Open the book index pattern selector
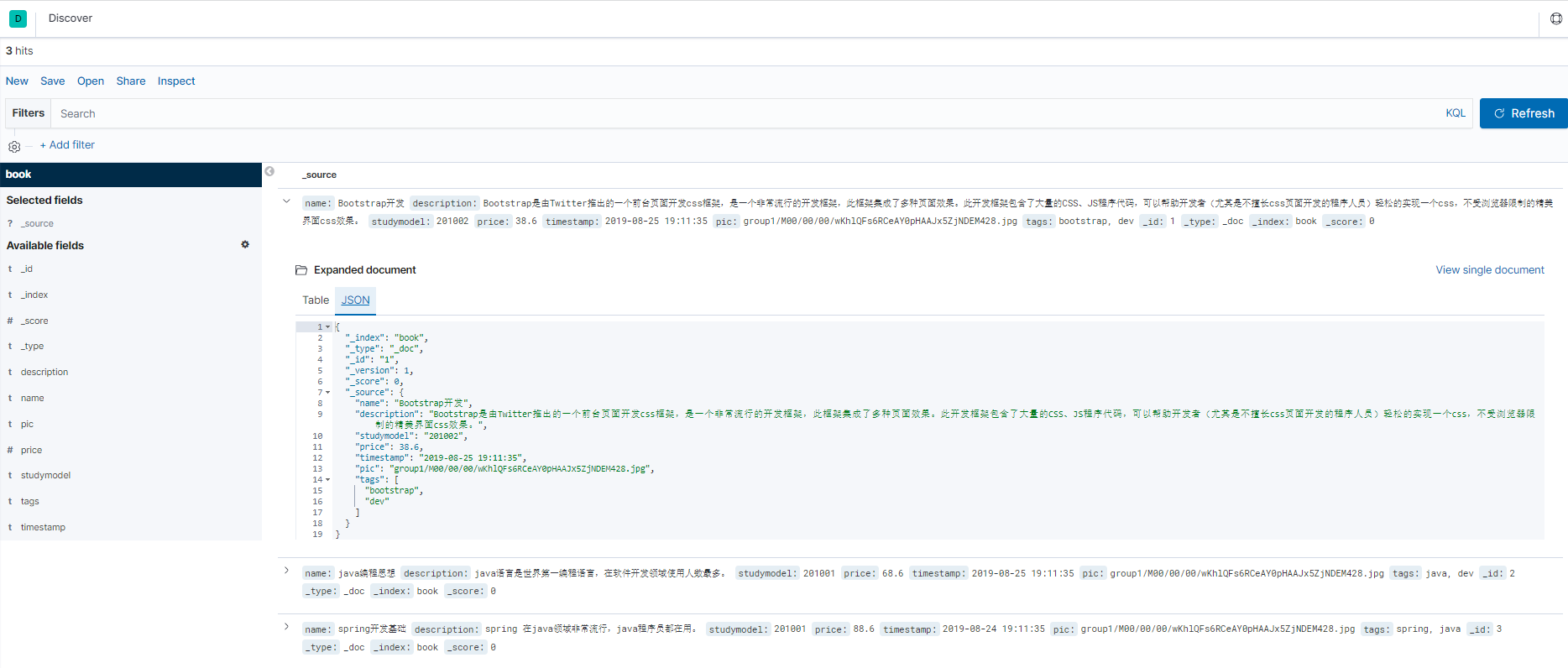Viewport: 1568px width, 668px height. (x=131, y=175)
